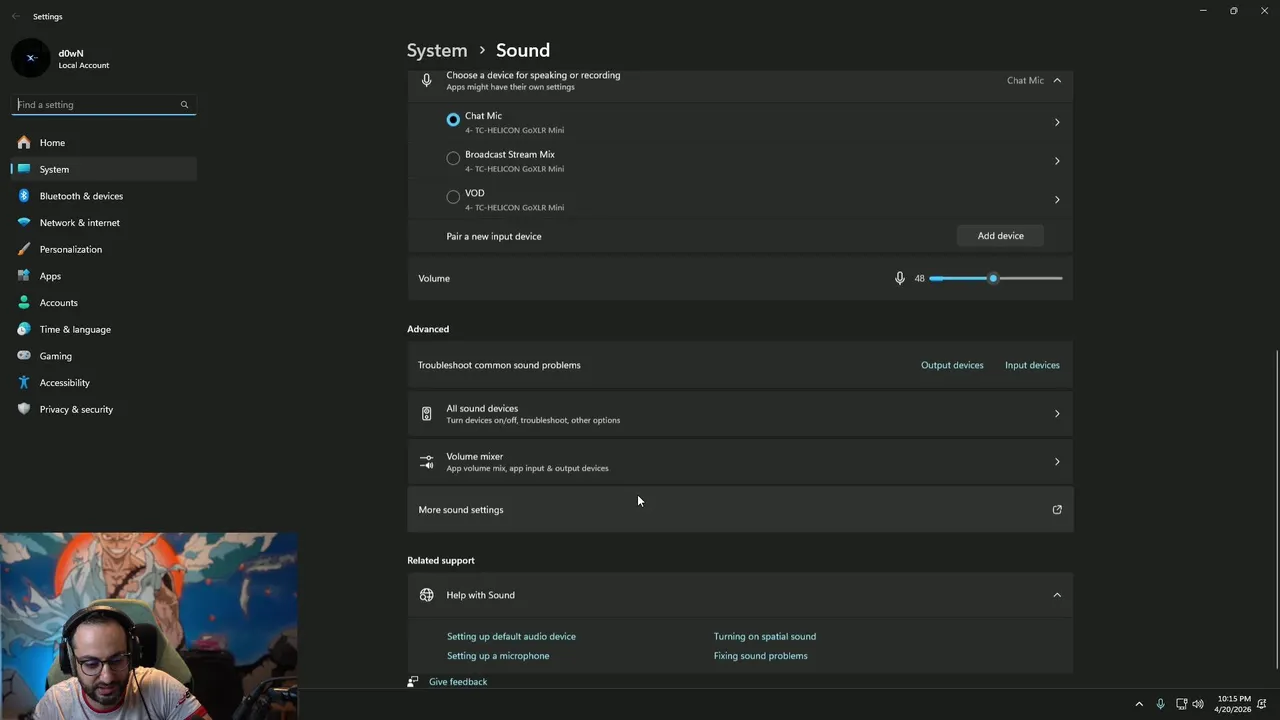The height and width of the screenshot is (720, 1280).
Task: Click the Gaming controller icon in the sidebar
Action: click(x=24, y=356)
